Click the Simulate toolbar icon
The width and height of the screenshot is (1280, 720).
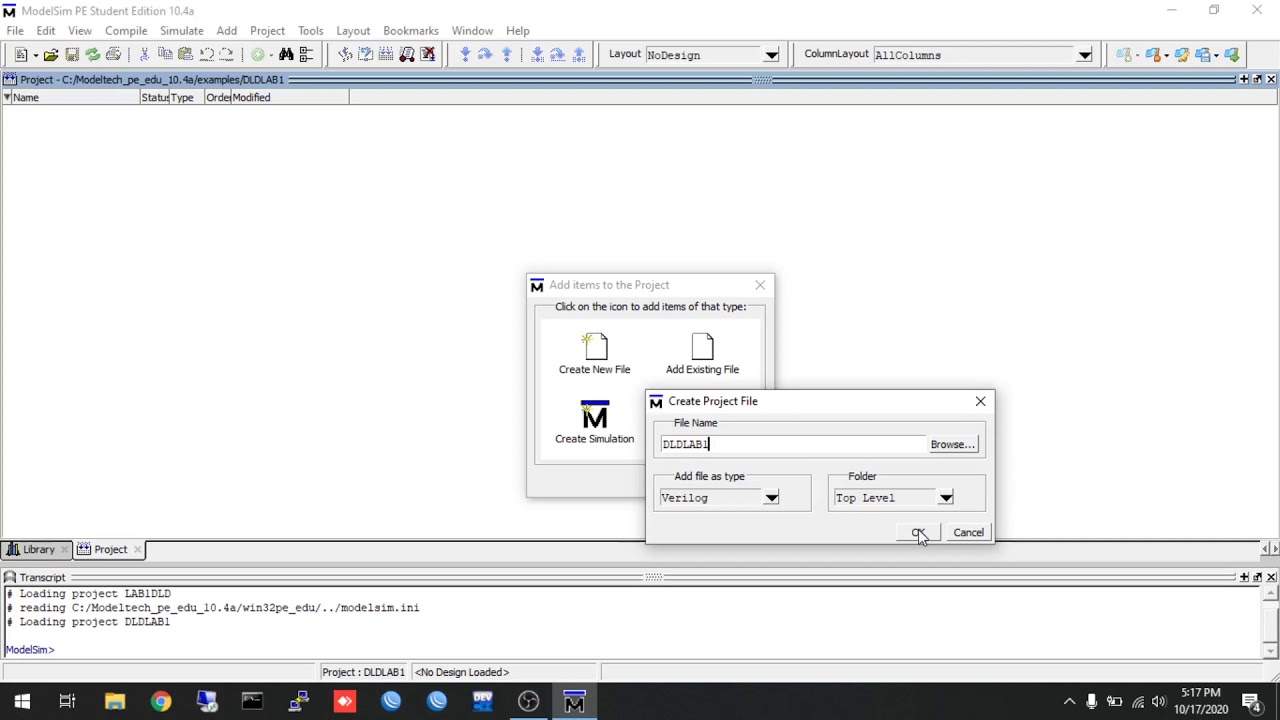[407, 55]
